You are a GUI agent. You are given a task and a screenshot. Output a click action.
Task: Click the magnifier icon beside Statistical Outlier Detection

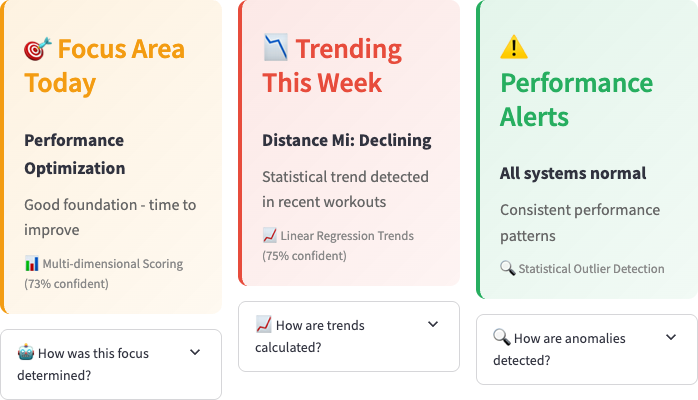click(x=507, y=268)
